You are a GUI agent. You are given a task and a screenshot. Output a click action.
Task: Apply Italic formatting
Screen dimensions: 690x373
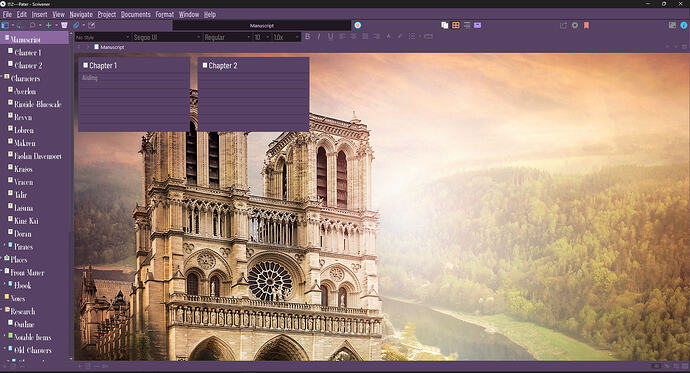click(319, 37)
